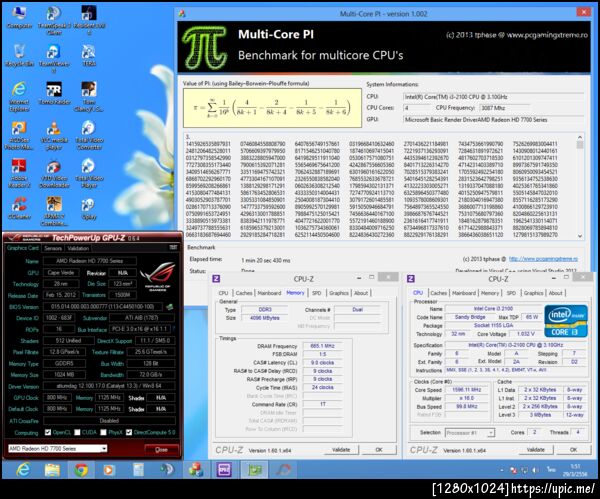Viewport: 600px width, 499px height.
Task: Click the pi digits scrollbar up arrow
Action: [580, 137]
